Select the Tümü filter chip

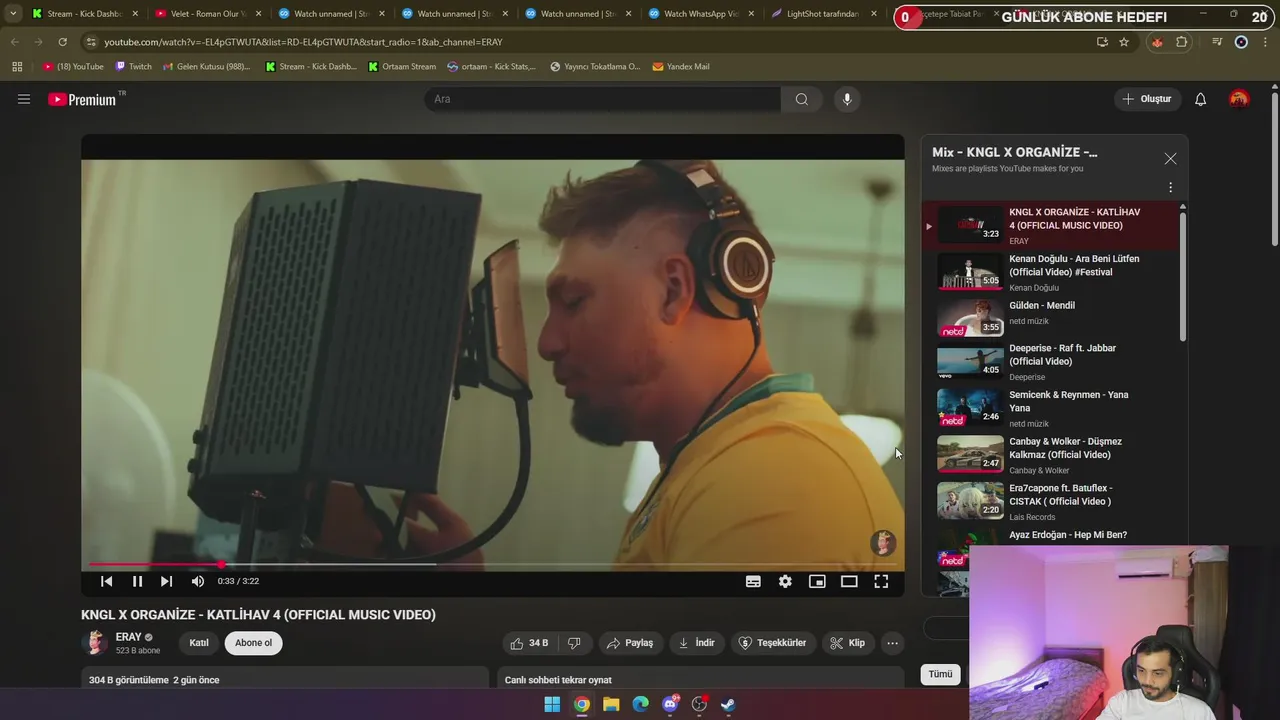(x=940, y=674)
